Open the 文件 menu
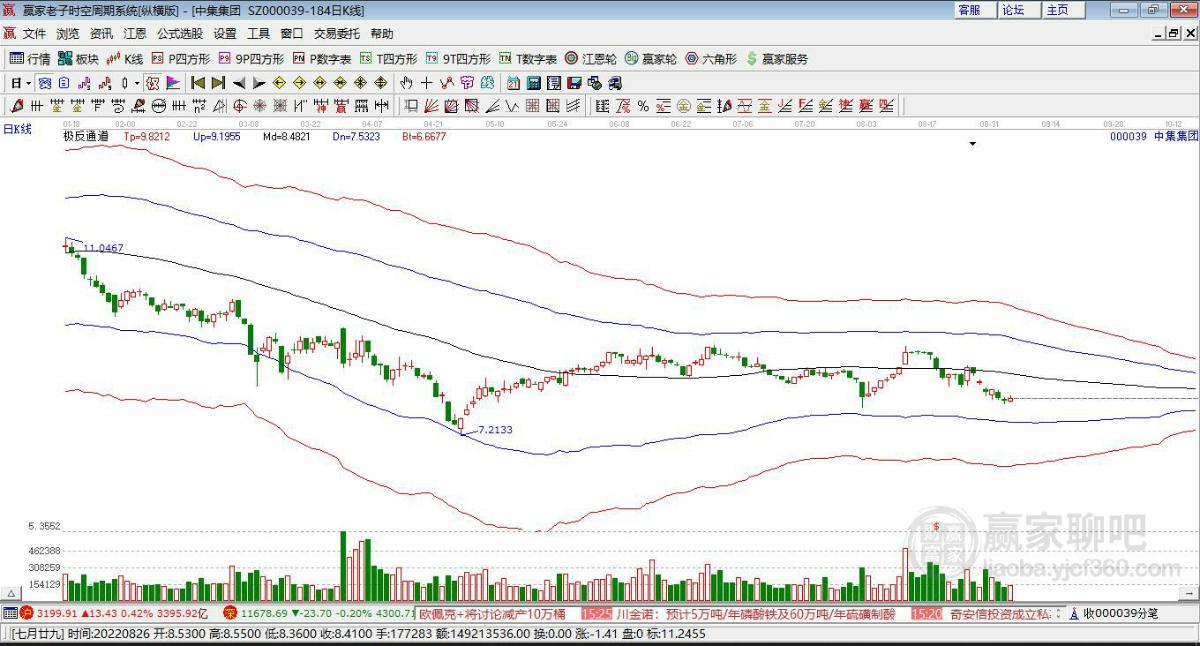The height and width of the screenshot is (646, 1200). pos(34,33)
